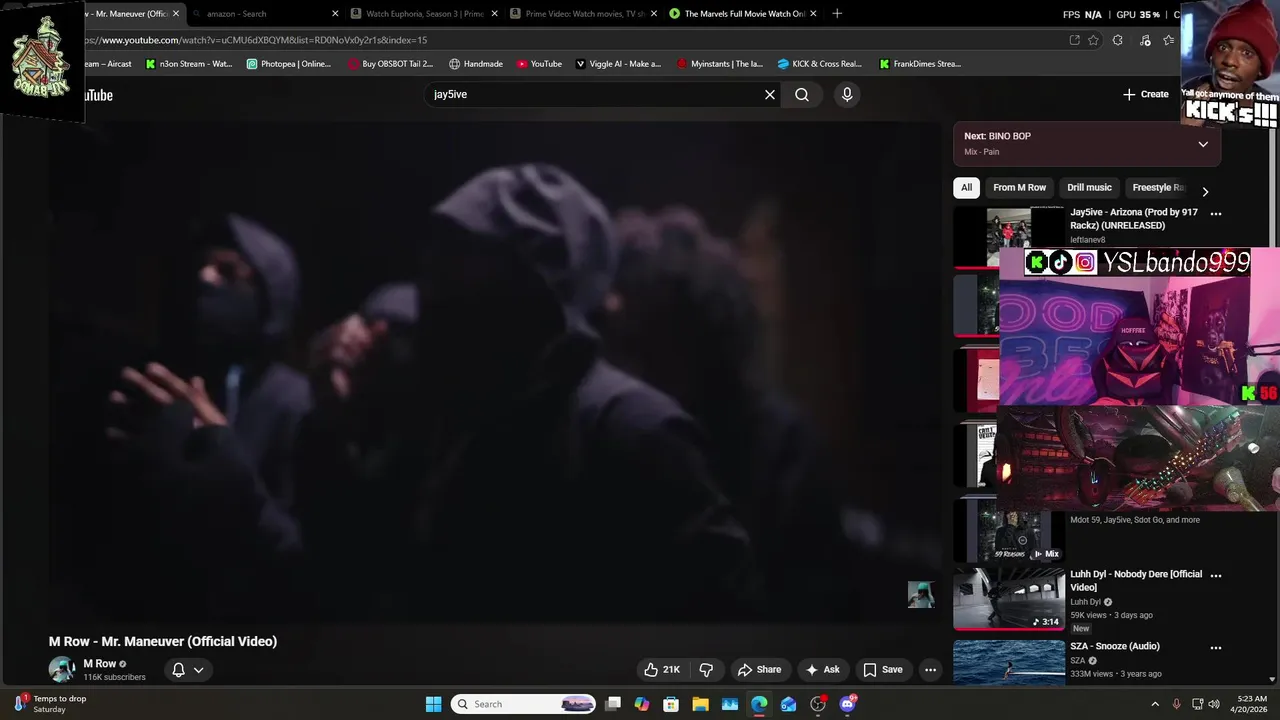1280x720 pixels.
Task: Toggle the notification bell for M Row
Action: (178, 670)
